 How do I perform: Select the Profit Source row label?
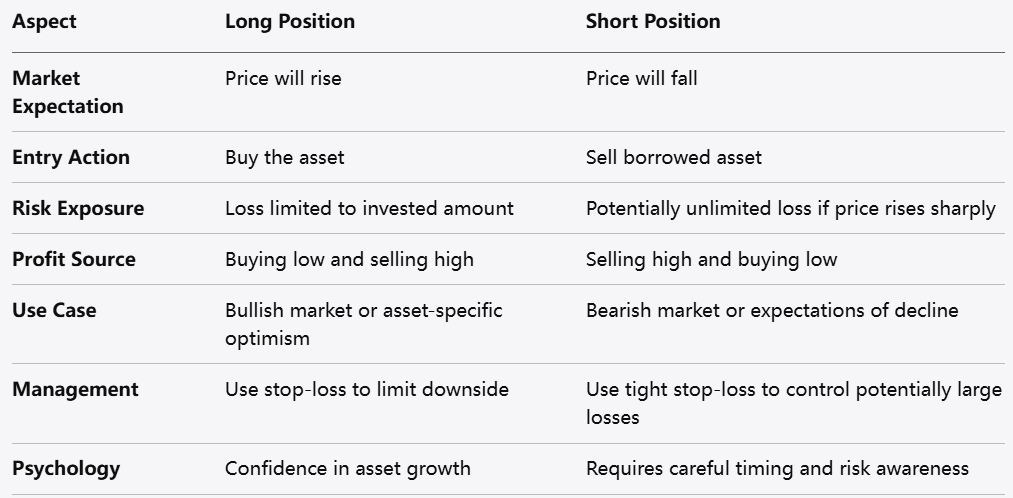coord(73,259)
